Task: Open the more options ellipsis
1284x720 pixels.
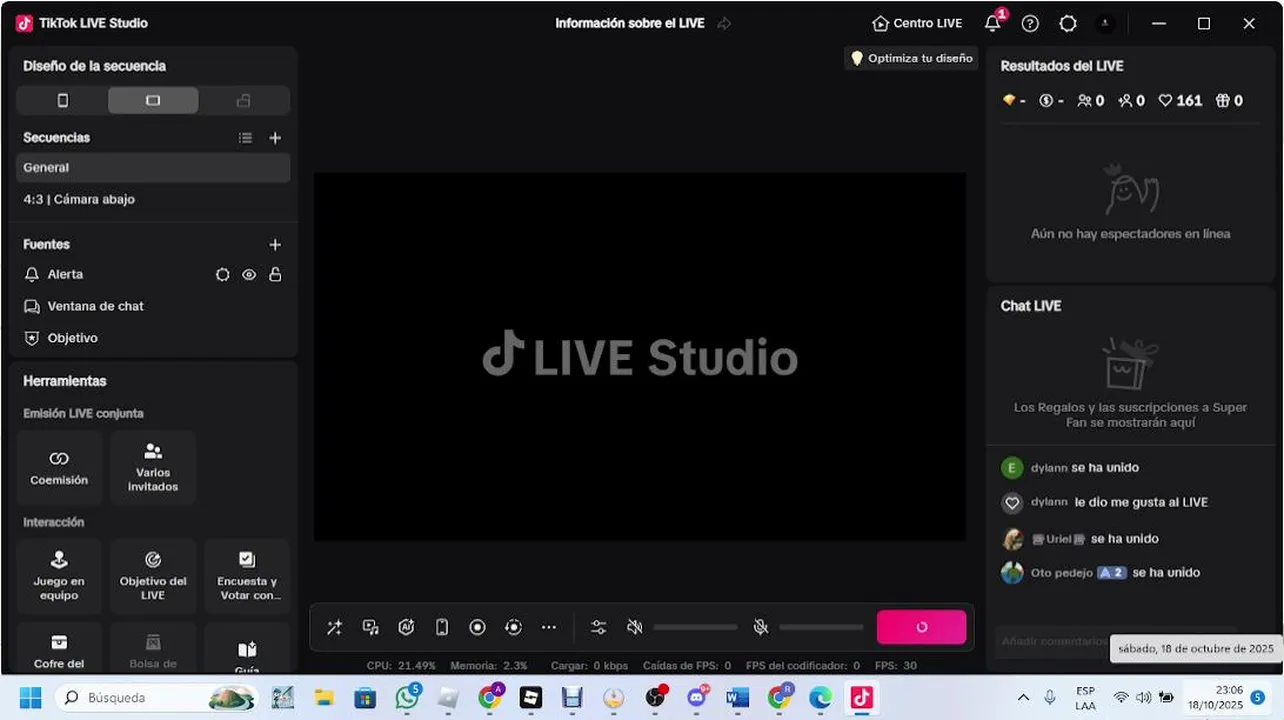Action: [x=549, y=627]
